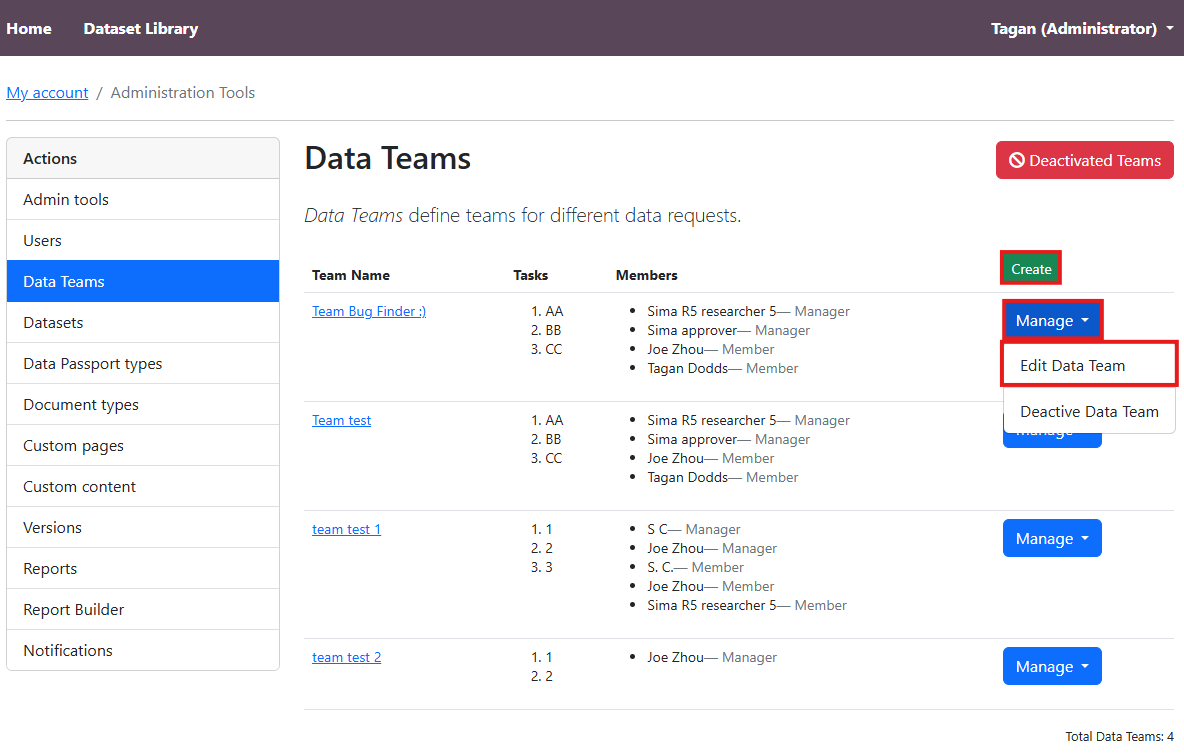1184x754 pixels.
Task: Go to My account breadcrumb
Action: (x=47, y=93)
